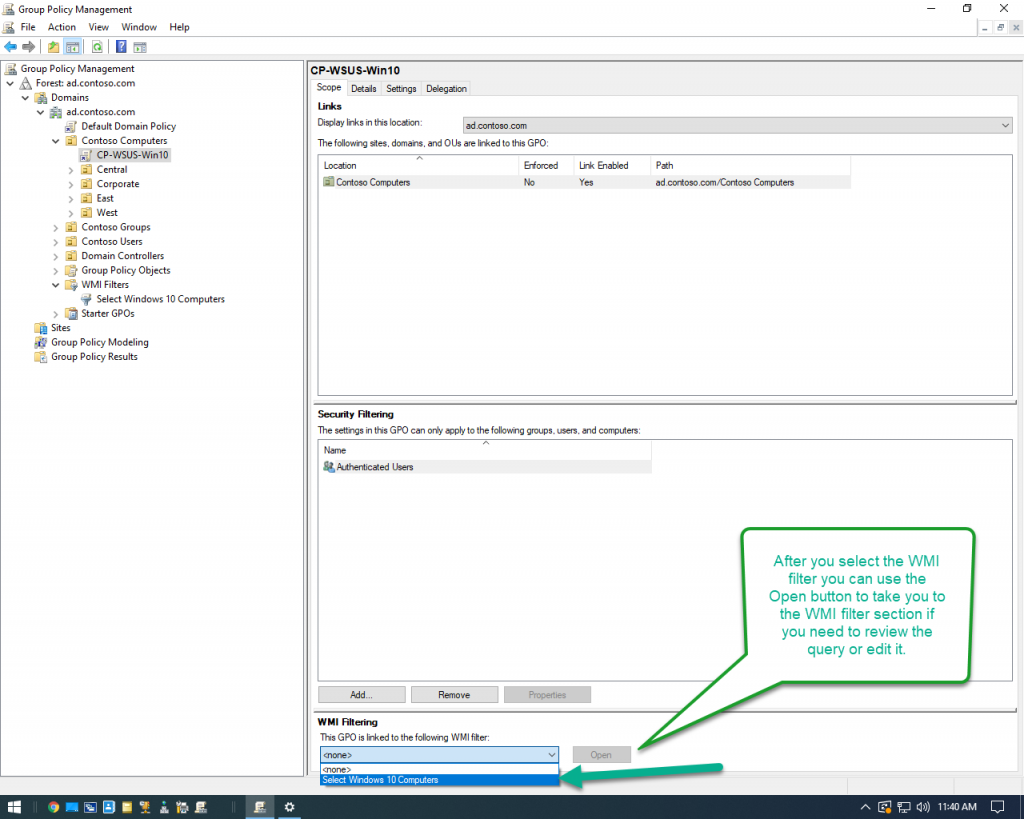
Task: Click the Forward navigation arrow
Action: (27, 46)
